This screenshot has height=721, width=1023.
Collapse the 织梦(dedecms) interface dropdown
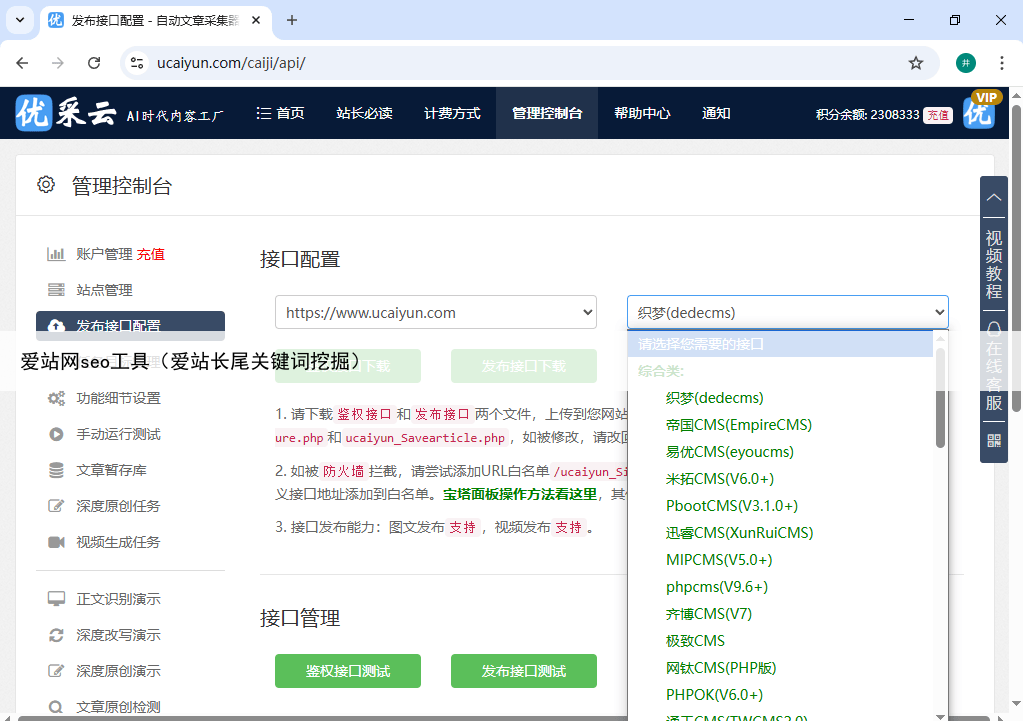(x=787, y=313)
